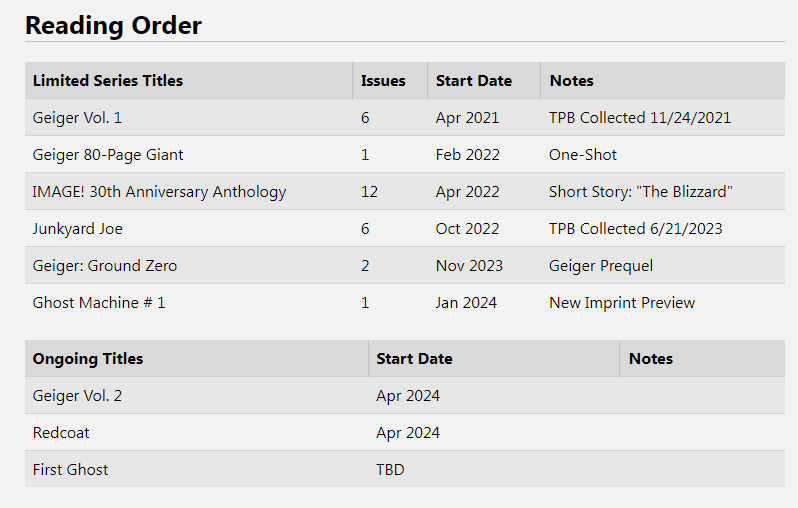
Task: Click the Notes header in the Limited Series table
Action: coord(571,81)
